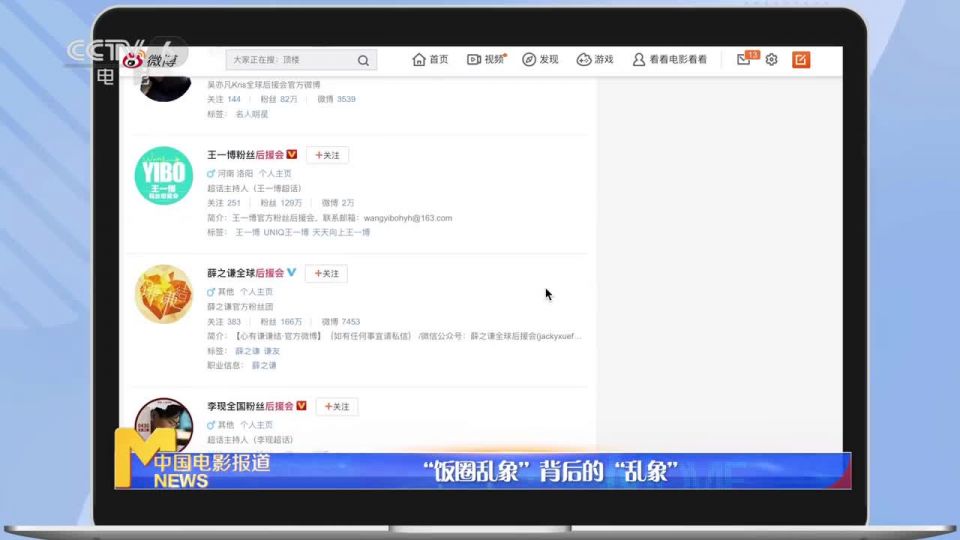960x540 pixels.
Task: Follow 王一博粉丝后援会 with the 关注 button
Action: click(327, 155)
